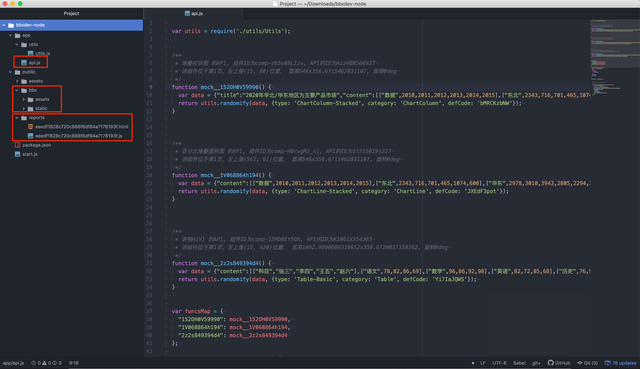The image size is (640, 369).
Task: Change UTF-8 encoding in status bar
Action: 499,363
